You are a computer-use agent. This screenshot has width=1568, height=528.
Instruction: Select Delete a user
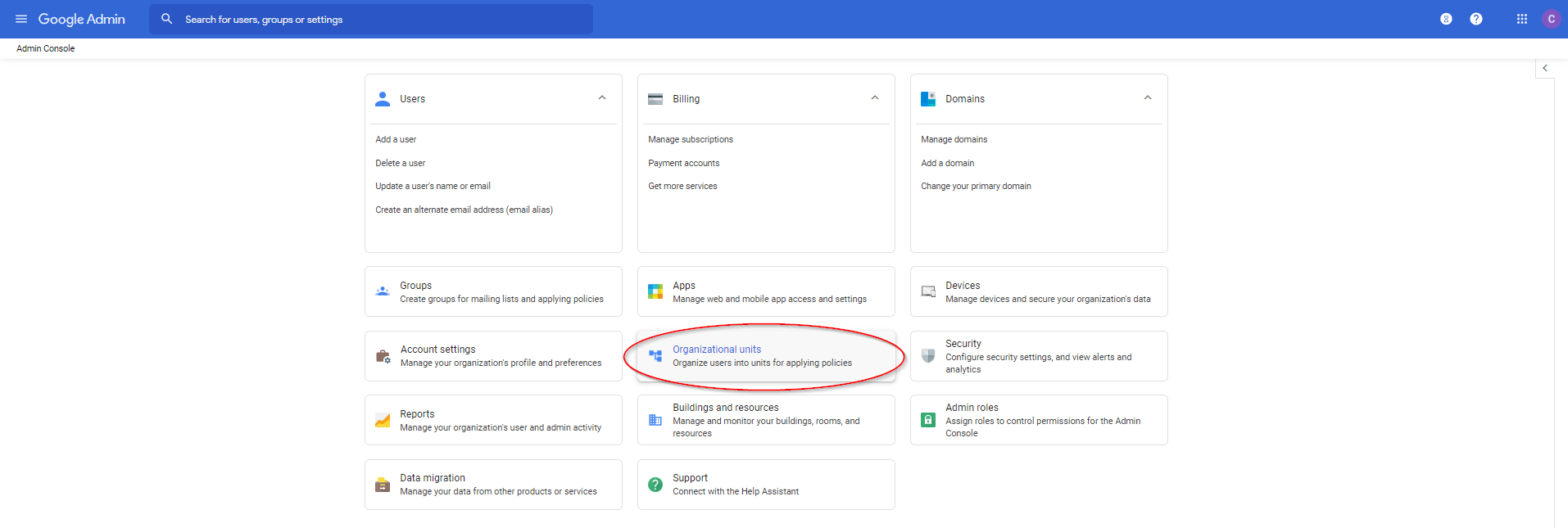click(x=401, y=163)
